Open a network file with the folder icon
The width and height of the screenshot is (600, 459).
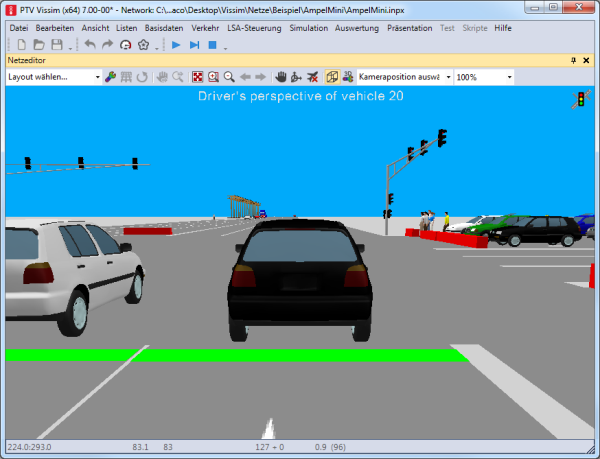(x=37, y=45)
